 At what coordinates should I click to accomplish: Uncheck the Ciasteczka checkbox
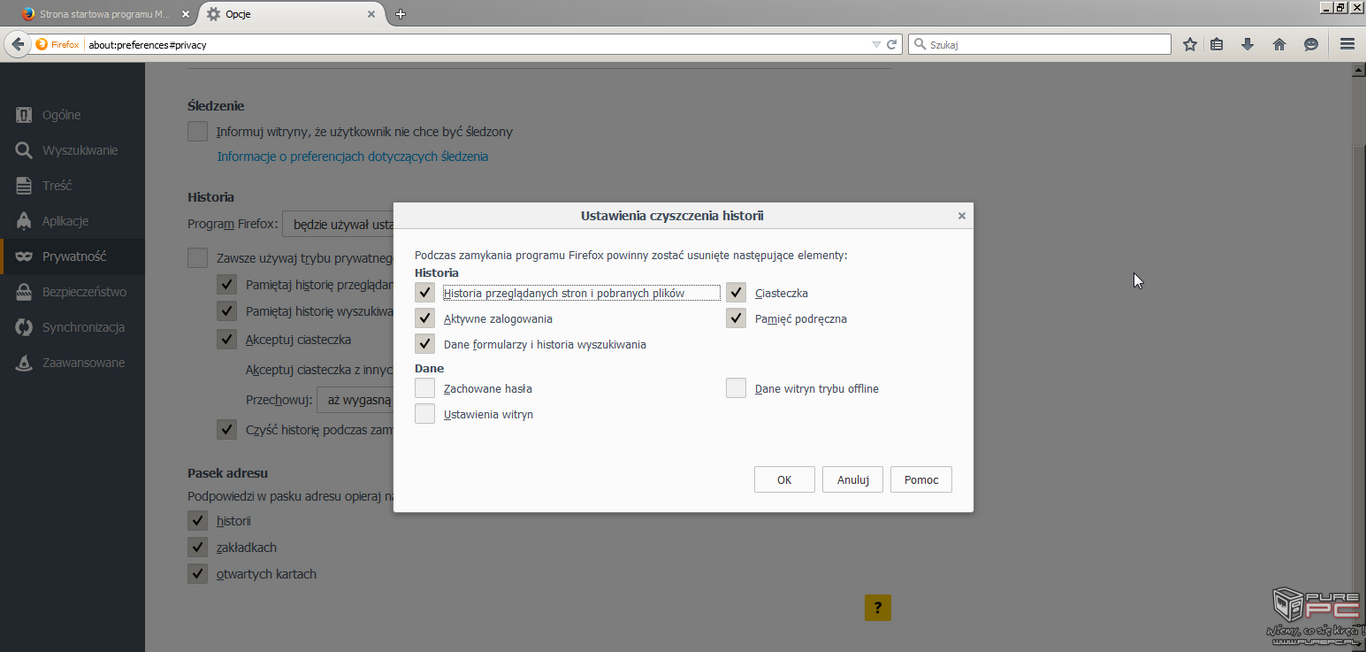pos(736,293)
